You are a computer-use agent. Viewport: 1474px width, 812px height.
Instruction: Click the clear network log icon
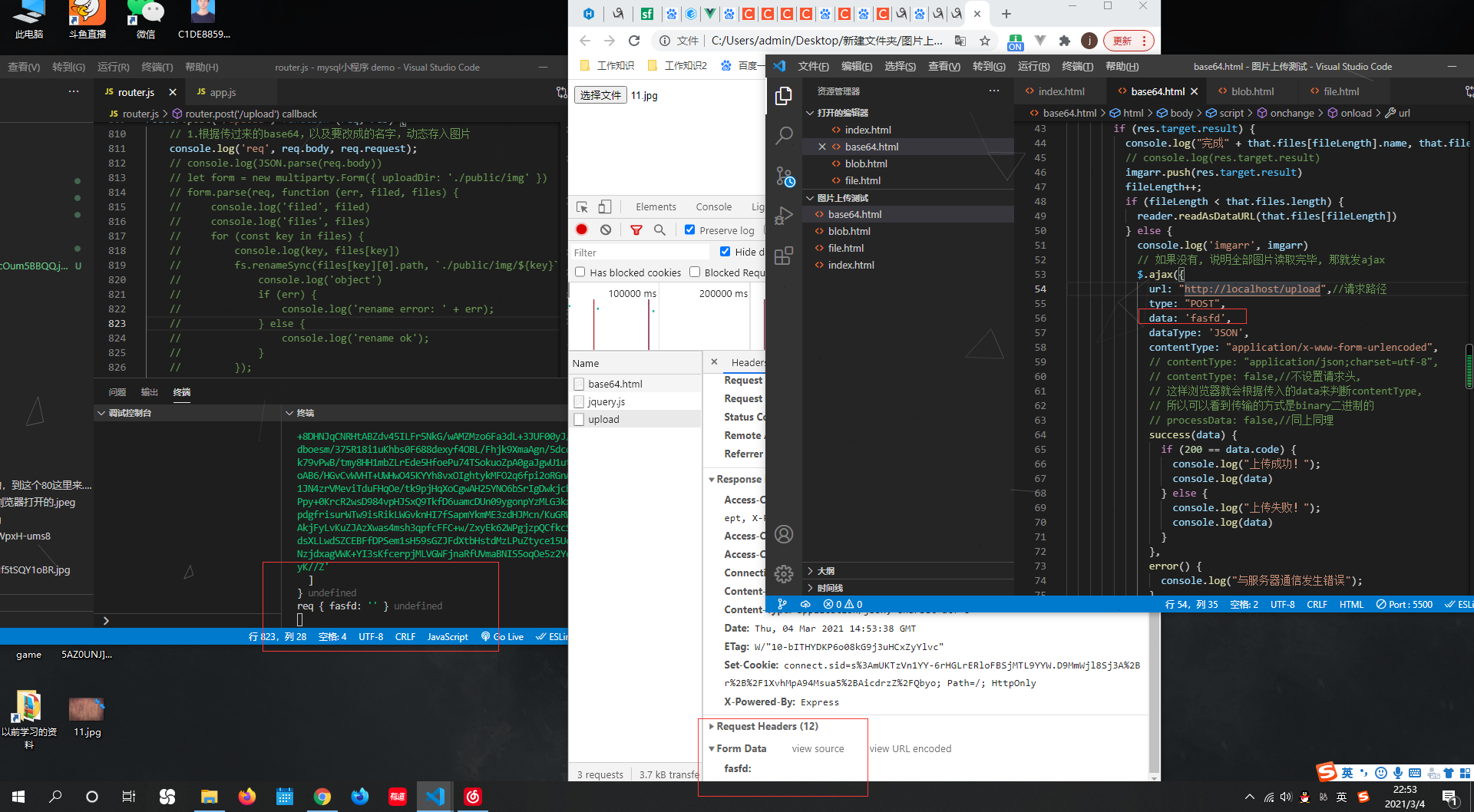pyautogui.click(x=606, y=229)
